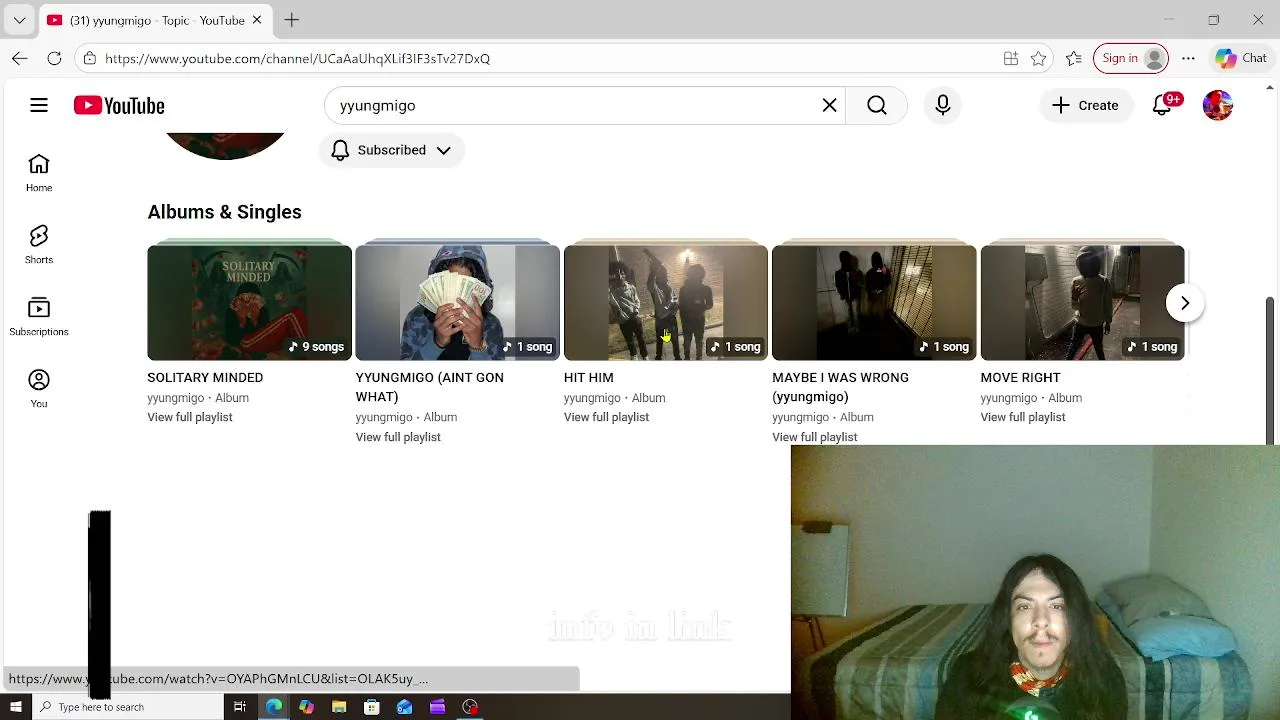Open the You section in sidebar
Image resolution: width=1280 pixels, height=720 pixels.
tap(39, 389)
